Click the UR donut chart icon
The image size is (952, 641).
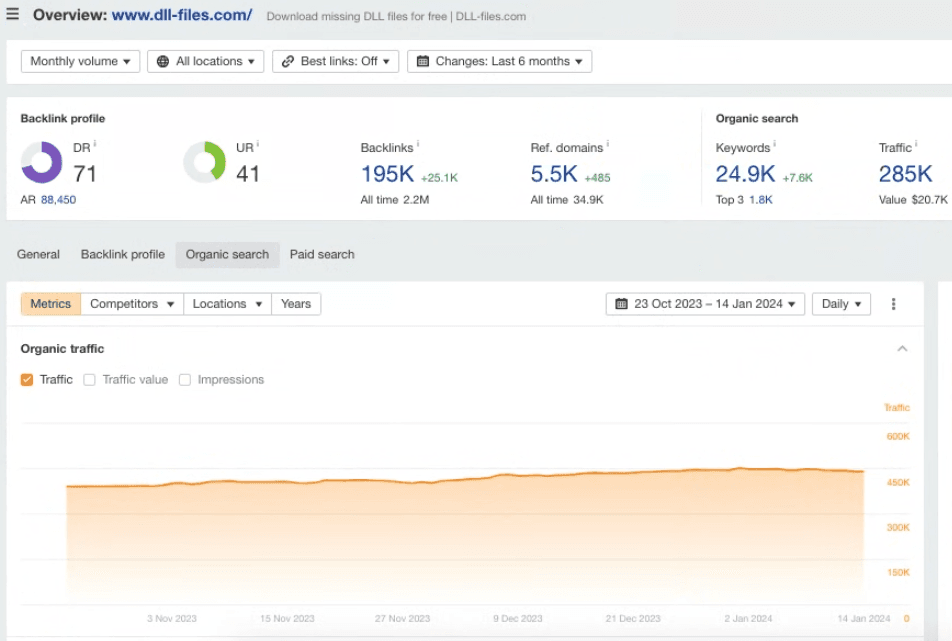(204, 162)
